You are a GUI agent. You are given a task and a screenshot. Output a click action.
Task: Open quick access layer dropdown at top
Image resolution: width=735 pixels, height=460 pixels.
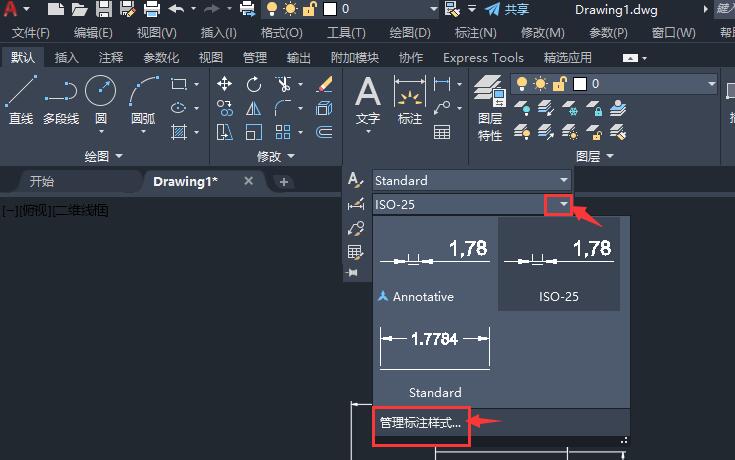coord(434,9)
